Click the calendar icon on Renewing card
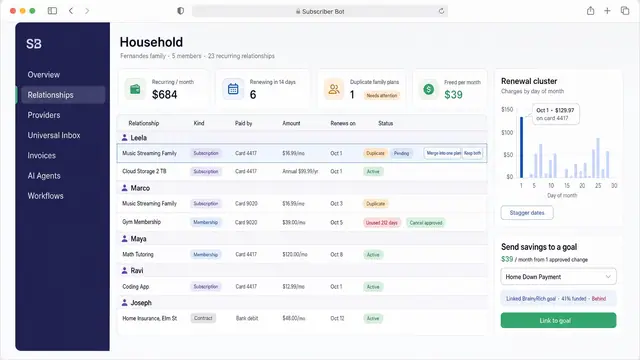The height and width of the screenshot is (360, 640). (x=233, y=89)
